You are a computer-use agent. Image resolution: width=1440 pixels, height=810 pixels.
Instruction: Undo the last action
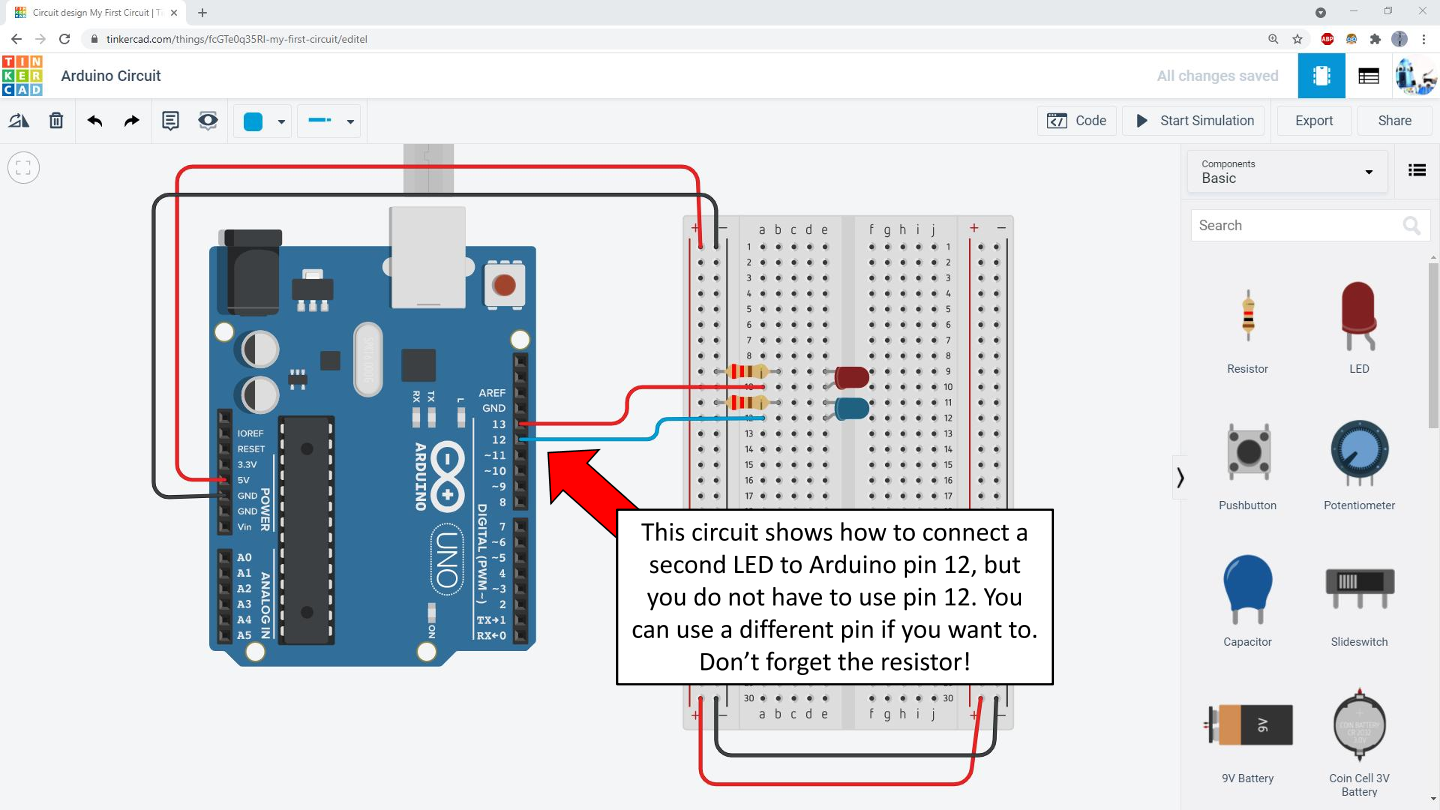(95, 121)
